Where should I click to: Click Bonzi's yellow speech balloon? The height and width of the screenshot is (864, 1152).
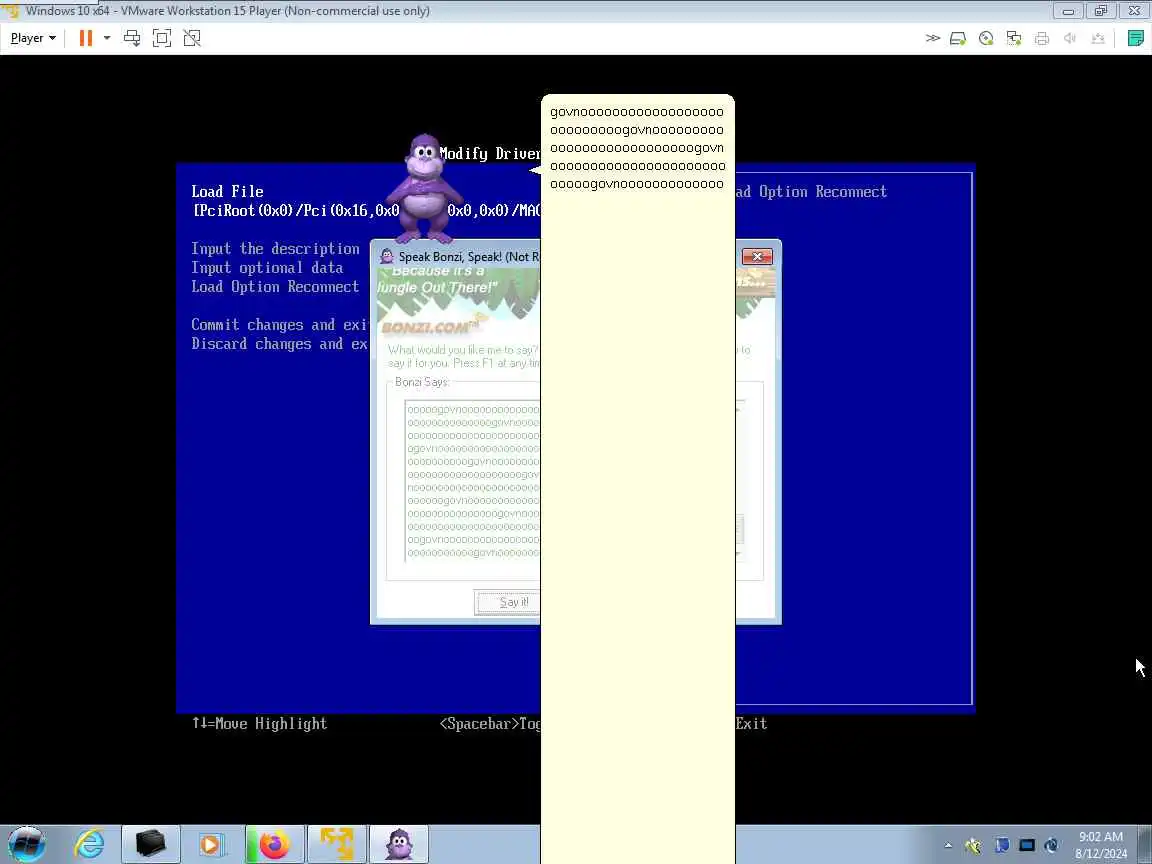click(x=637, y=478)
